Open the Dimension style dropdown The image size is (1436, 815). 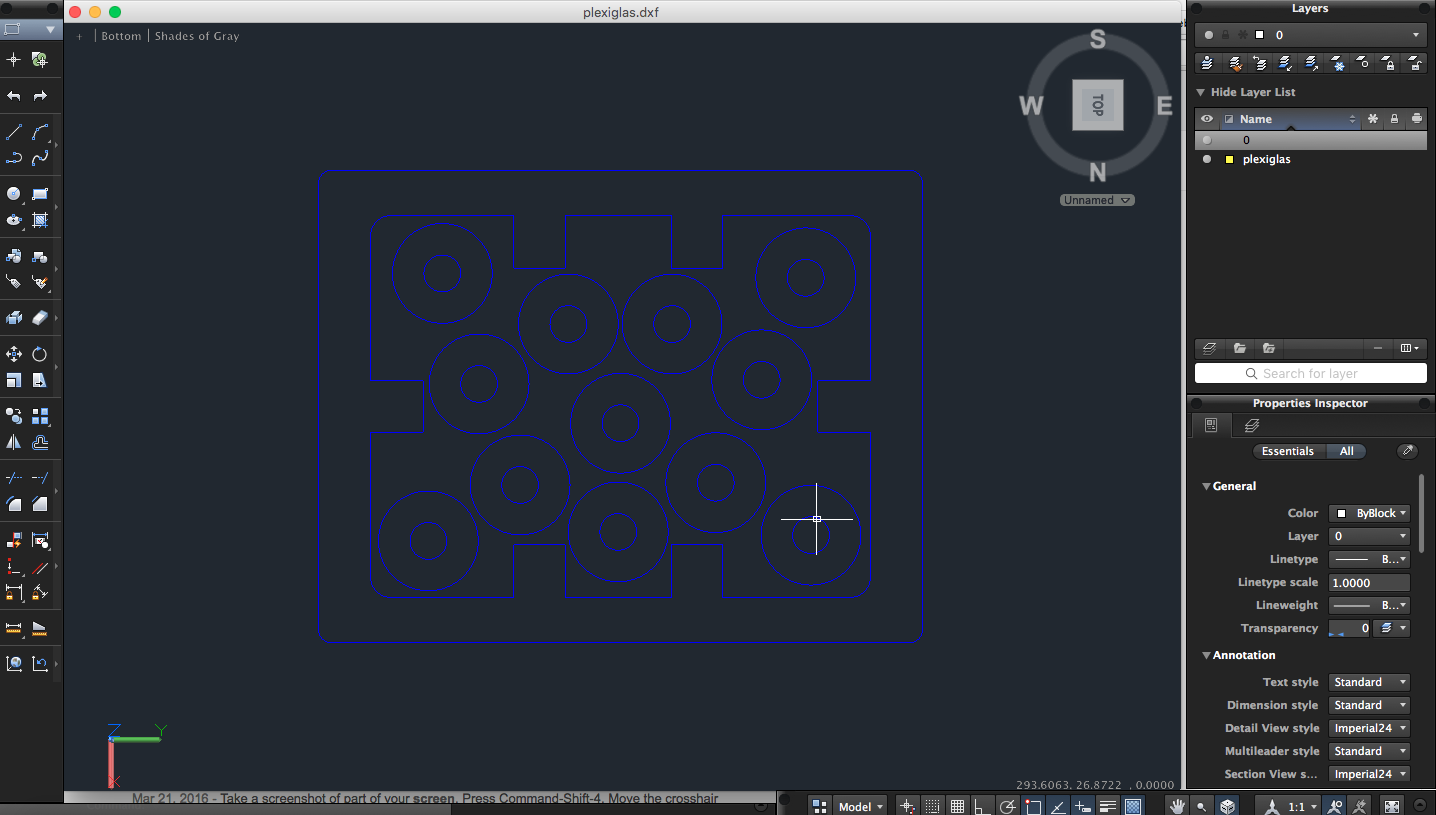[x=1369, y=705]
